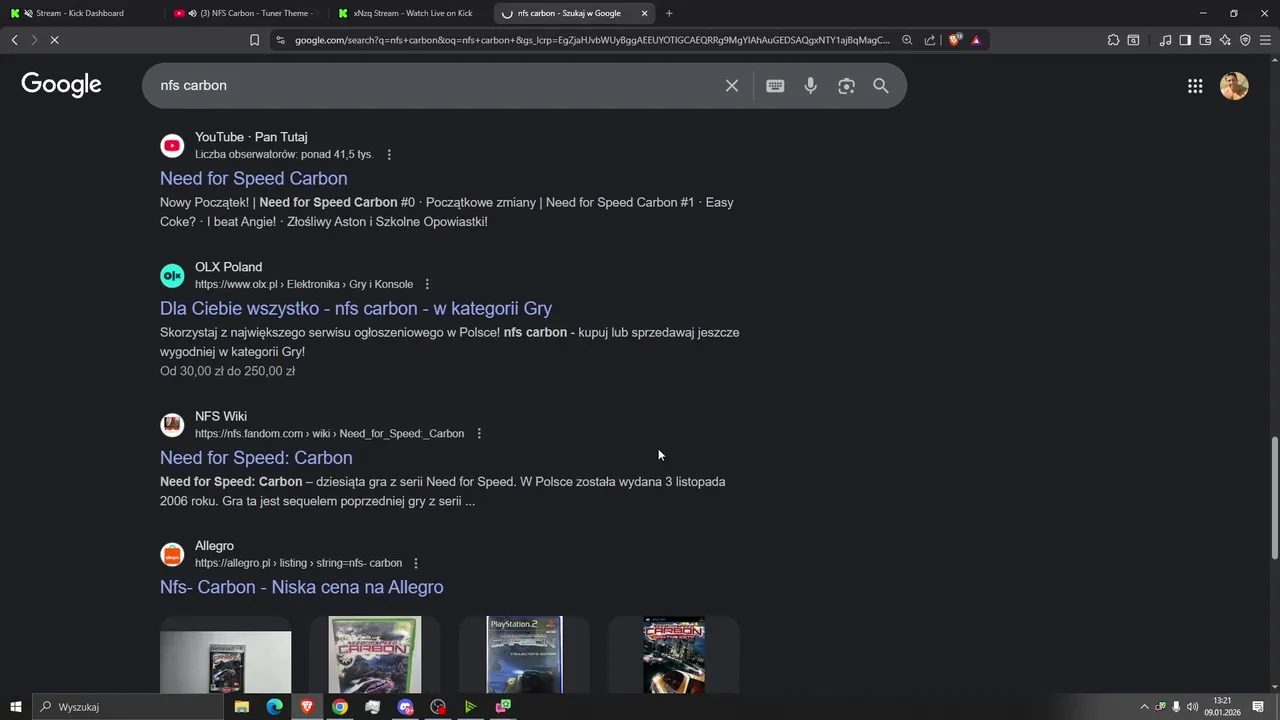Open the PlayStation 2 Carbon Allegro thumbnail
The height and width of the screenshot is (720, 1280).
[524, 655]
